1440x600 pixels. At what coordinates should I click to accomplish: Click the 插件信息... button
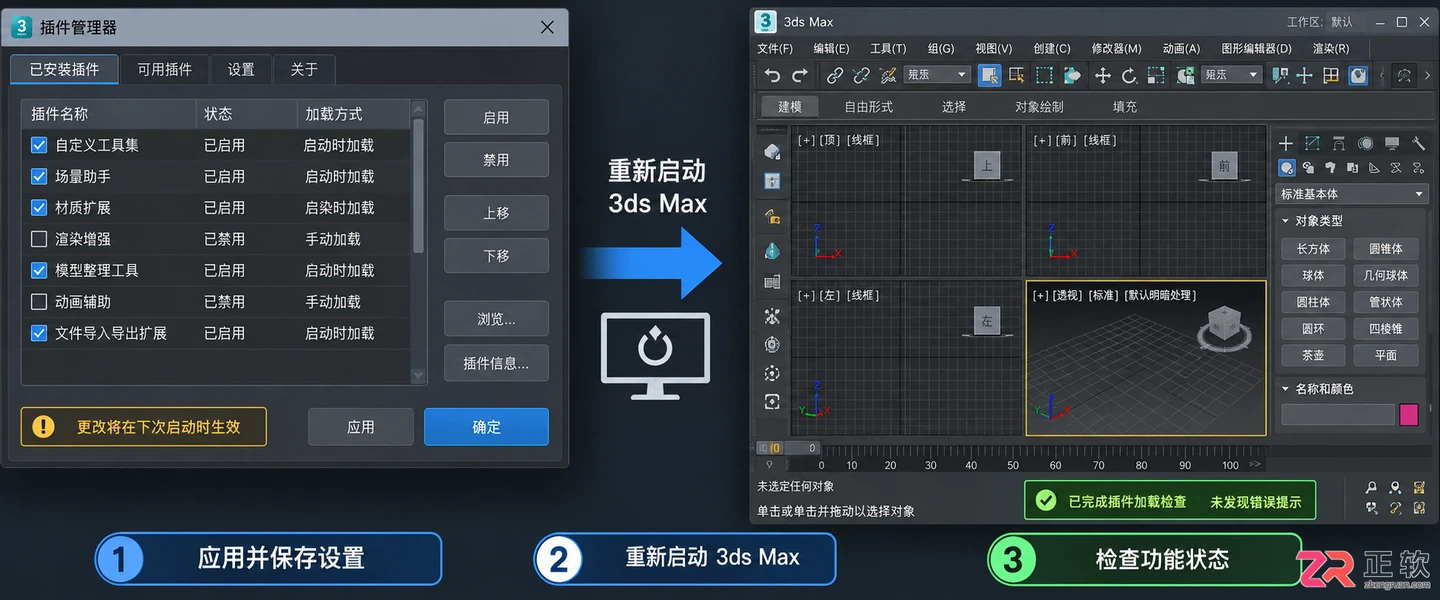(x=496, y=363)
